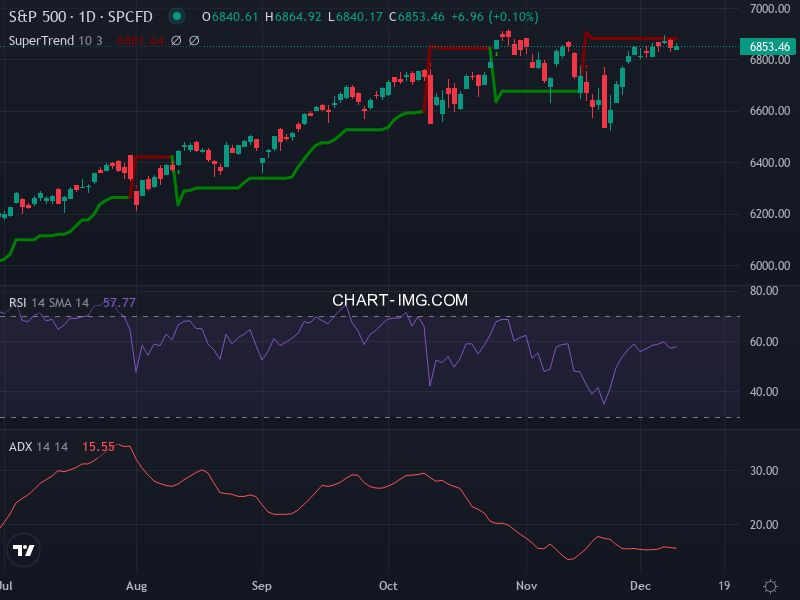800x600 pixels.
Task: Toggle the RSI SMA 14 line
Action: [x=58, y=300]
